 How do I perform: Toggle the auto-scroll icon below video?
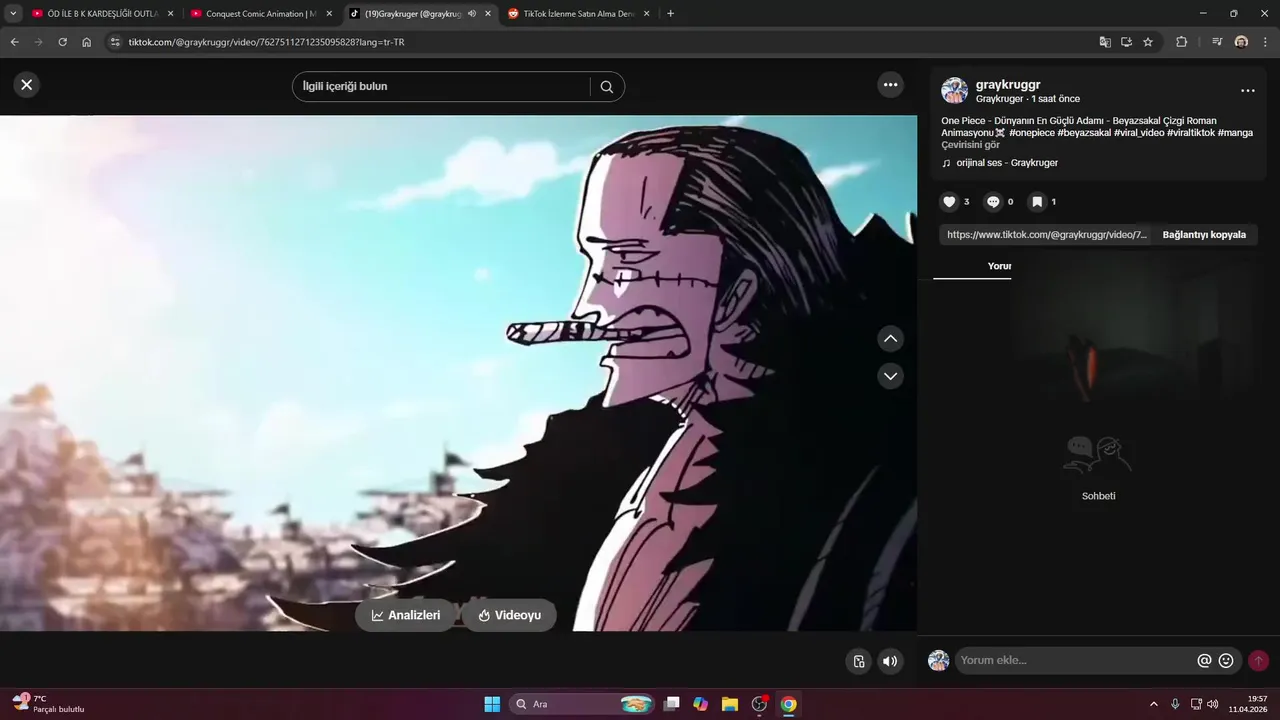(x=858, y=661)
